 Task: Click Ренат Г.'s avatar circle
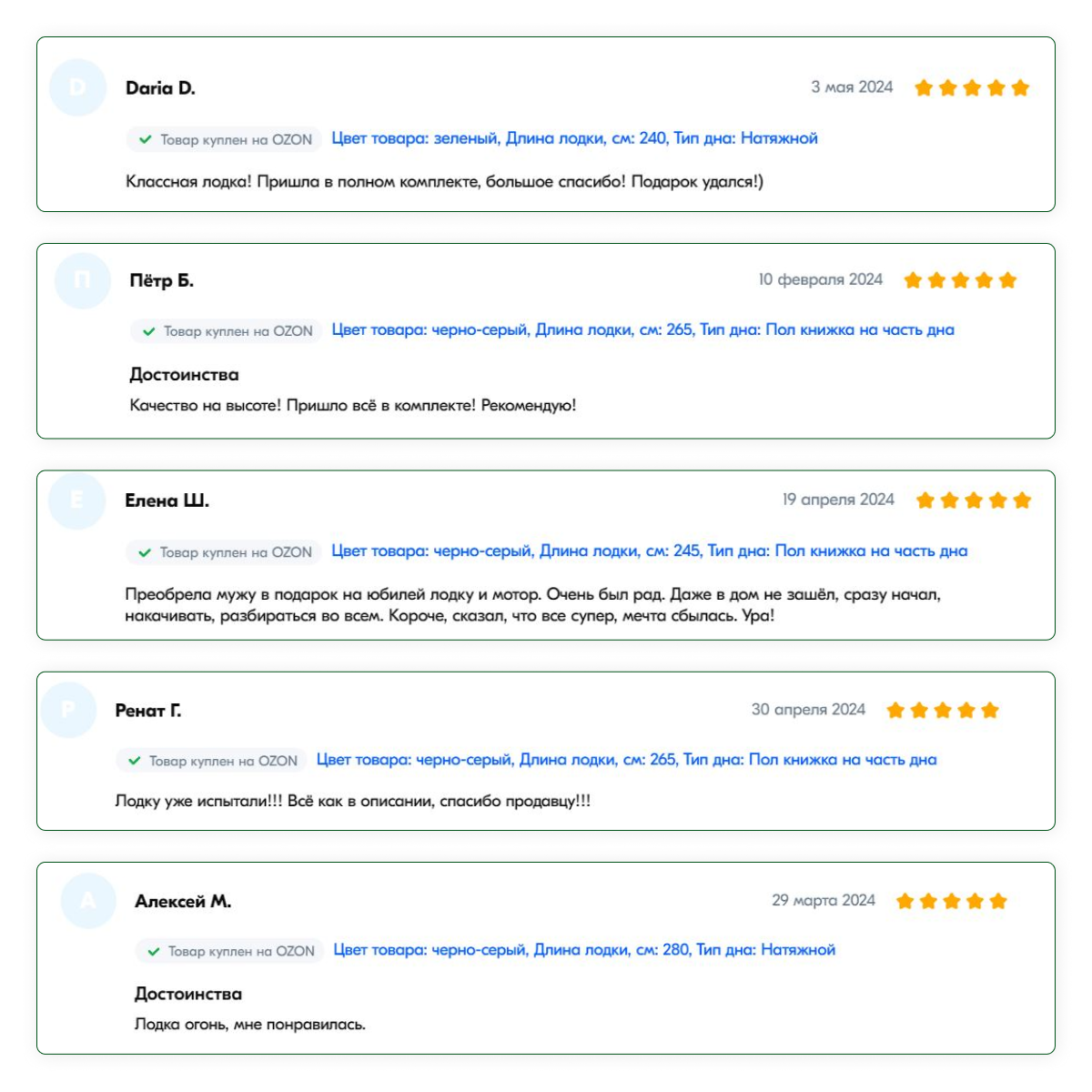pos(68,710)
